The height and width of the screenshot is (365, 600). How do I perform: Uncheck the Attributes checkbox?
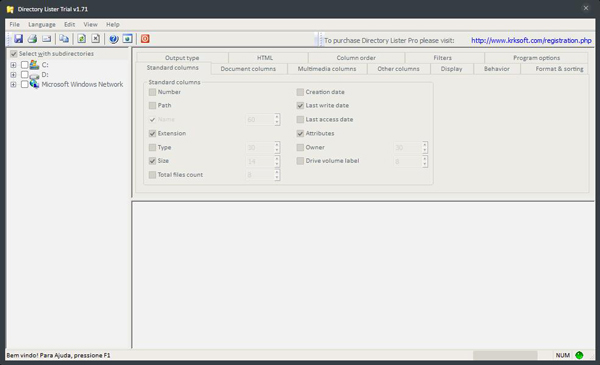click(x=300, y=133)
